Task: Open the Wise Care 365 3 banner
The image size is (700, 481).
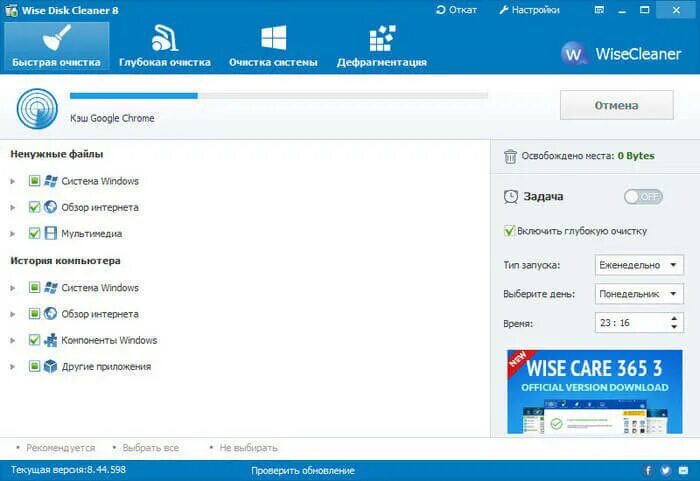Action: click(x=595, y=392)
